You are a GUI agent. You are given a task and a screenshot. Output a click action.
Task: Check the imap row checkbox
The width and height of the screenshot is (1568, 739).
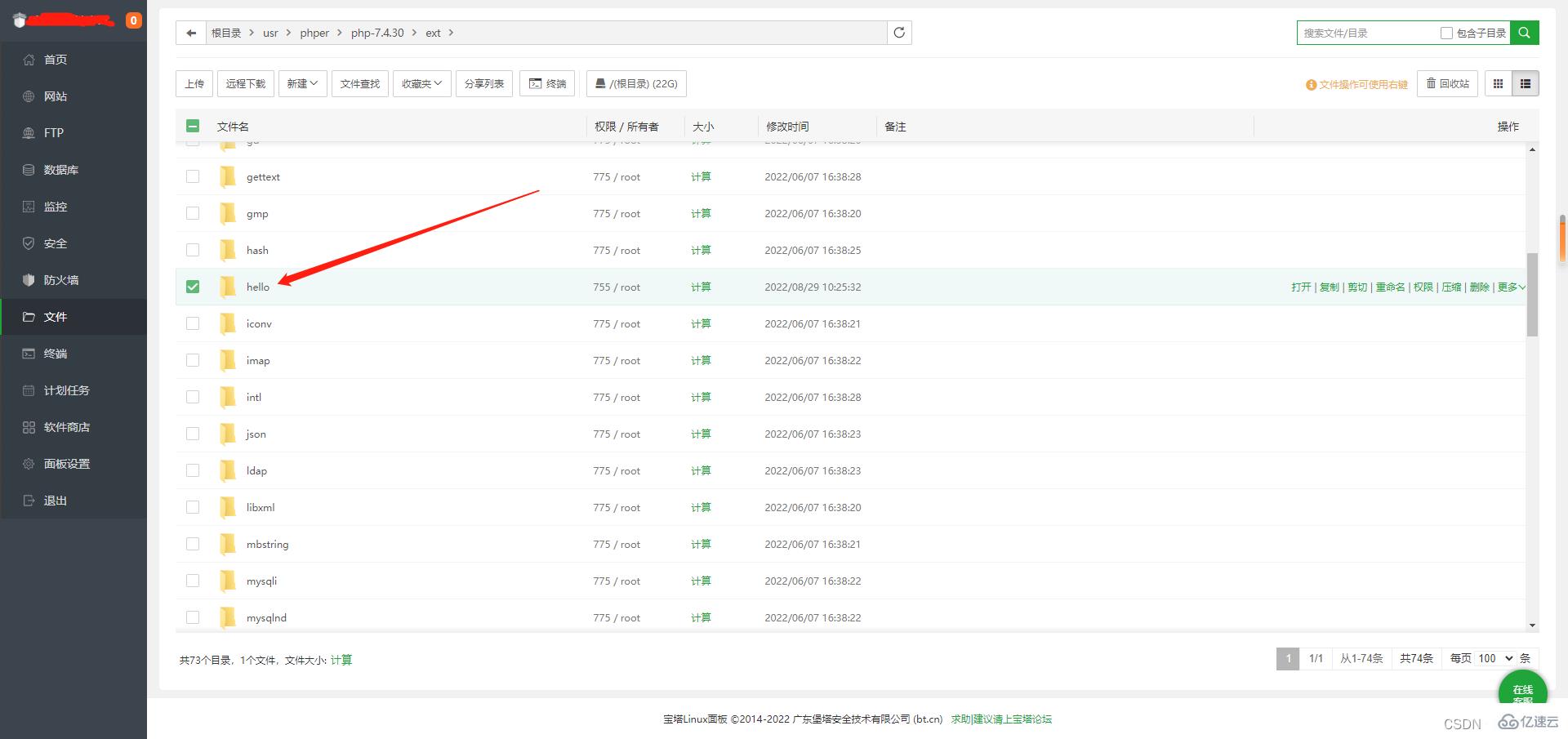click(193, 360)
